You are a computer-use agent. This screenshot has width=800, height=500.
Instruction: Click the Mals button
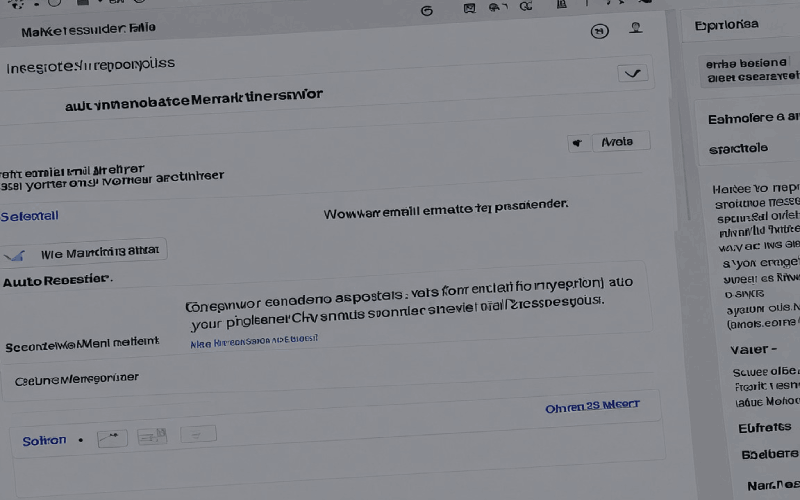pos(612,142)
